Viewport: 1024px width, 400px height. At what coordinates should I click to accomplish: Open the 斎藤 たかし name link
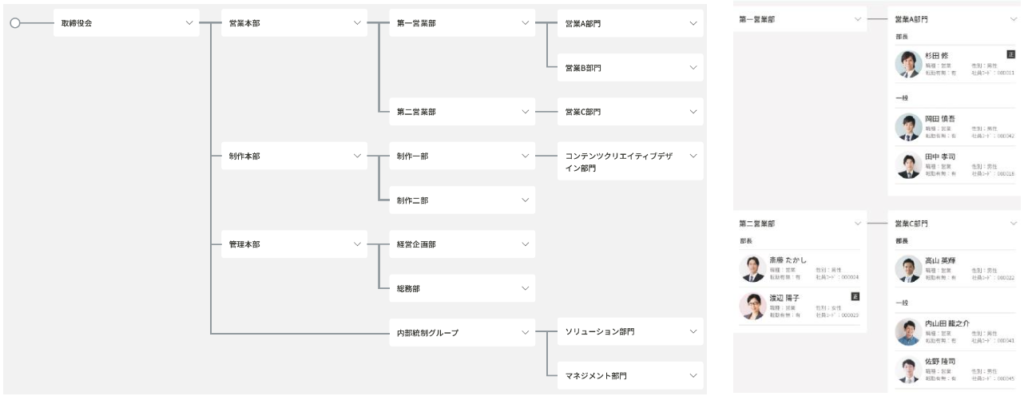pyautogui.click(x=788, y=259)
